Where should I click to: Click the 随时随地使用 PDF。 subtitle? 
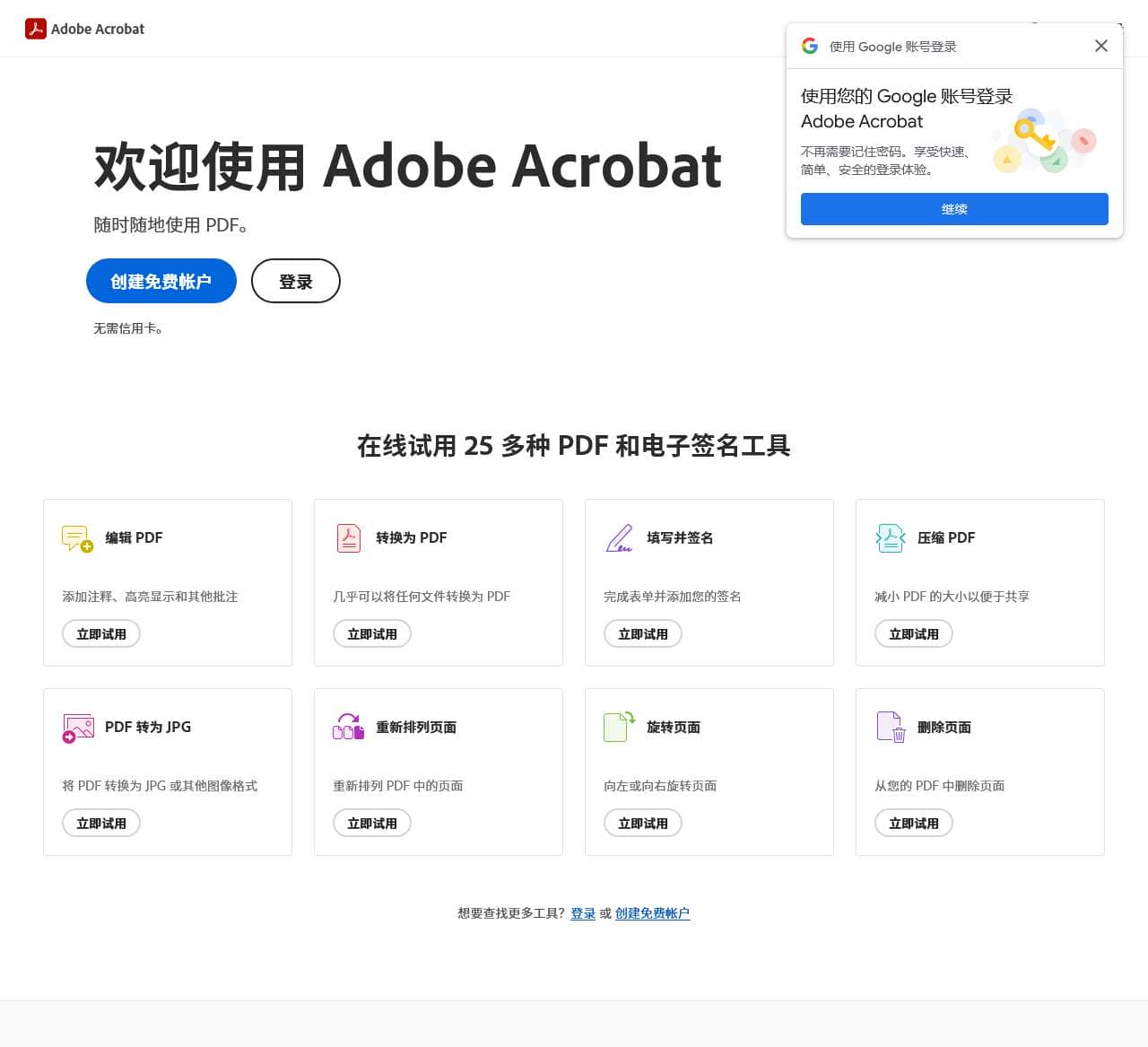pyautogui.click(x=170, y=225)
